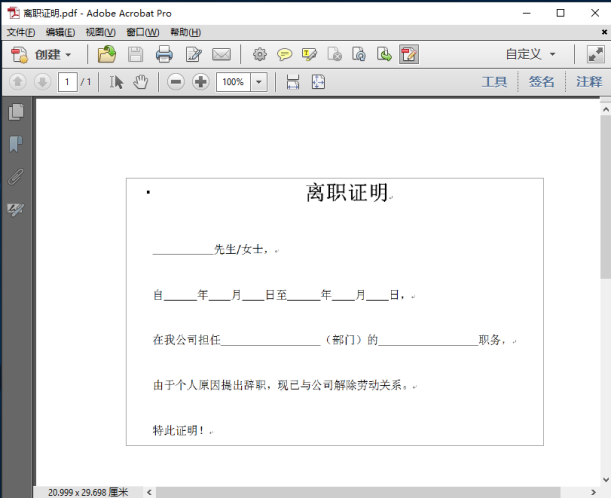Image resolution: width=611 pixels, height=498 pixels.
Task: Click the 特此证明！ text line
Action: pos(178,431)
